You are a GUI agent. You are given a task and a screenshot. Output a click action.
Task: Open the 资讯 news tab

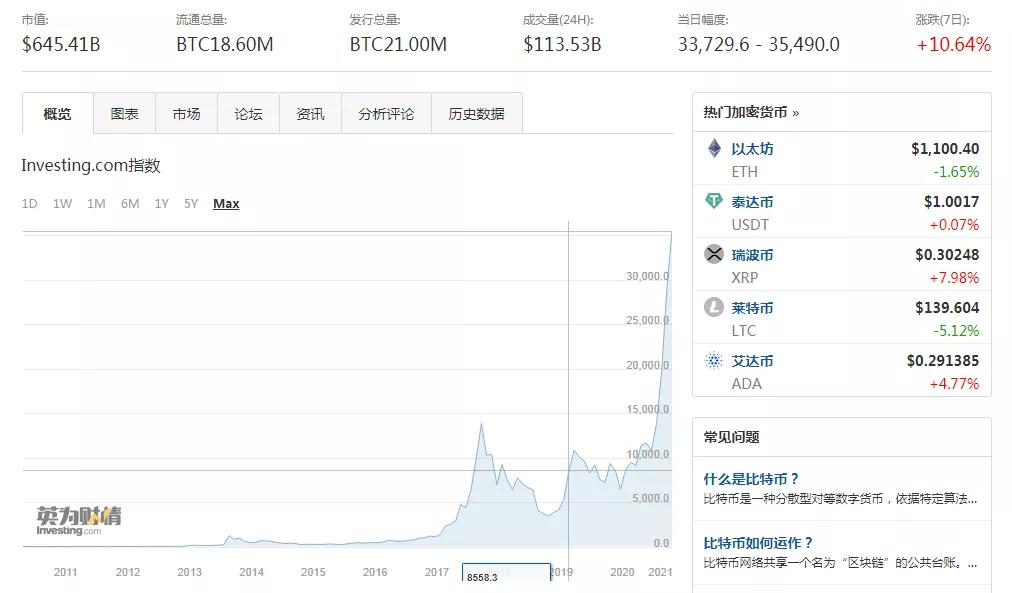[x=310, y=114]
